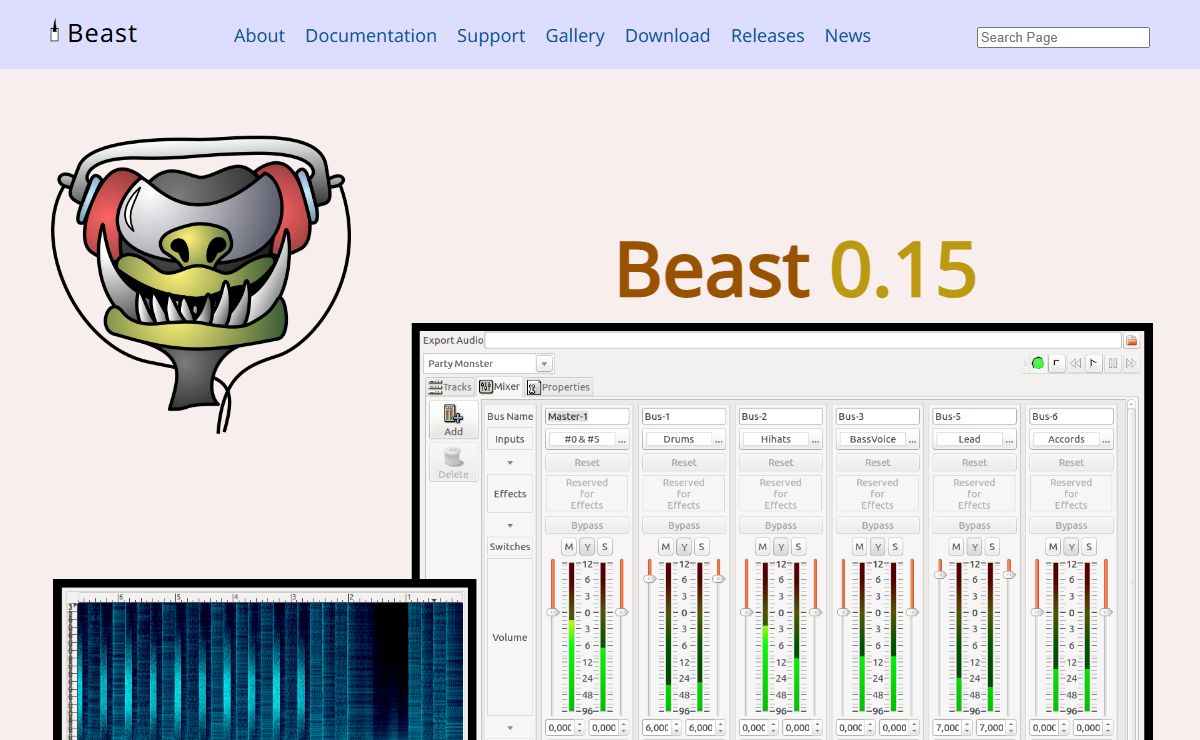Open input chooser '...' next to Lead
The height and width of the screenshot is (740, 1200).
point(1010,439)
